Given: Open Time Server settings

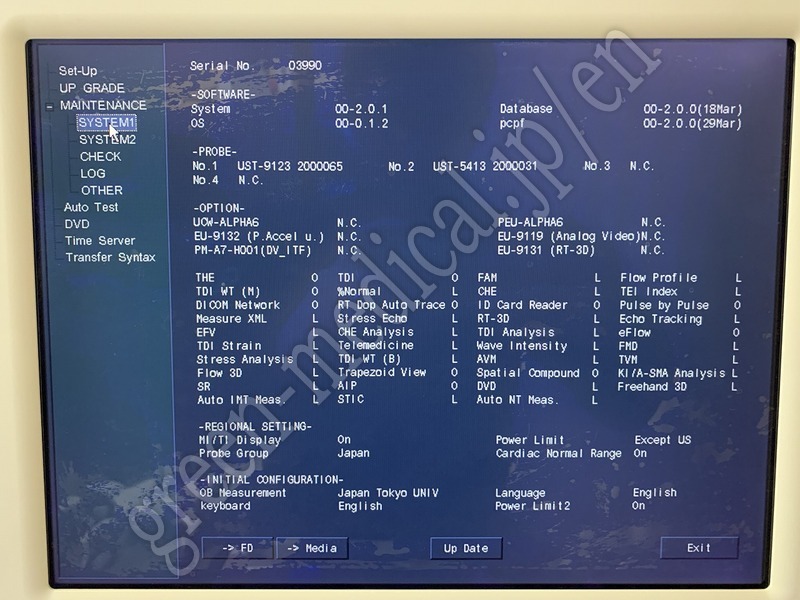Looking at the screenshot, I should click(100, 241).
